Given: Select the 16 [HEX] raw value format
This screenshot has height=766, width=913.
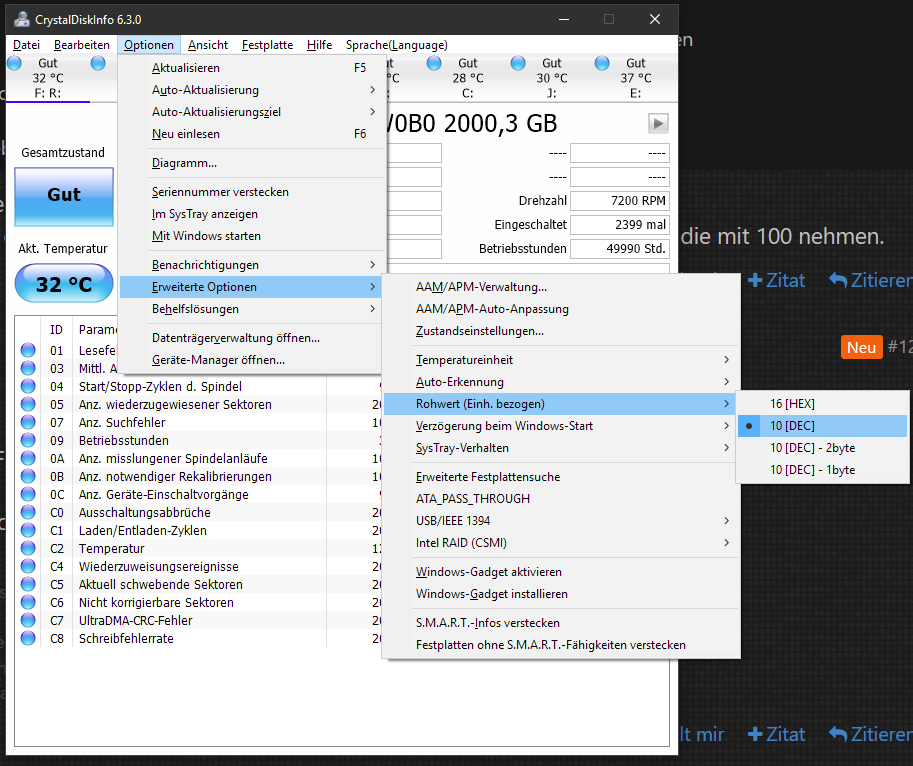Looking at the screenshot, I should pyautogui.click(x=822, y=404).
